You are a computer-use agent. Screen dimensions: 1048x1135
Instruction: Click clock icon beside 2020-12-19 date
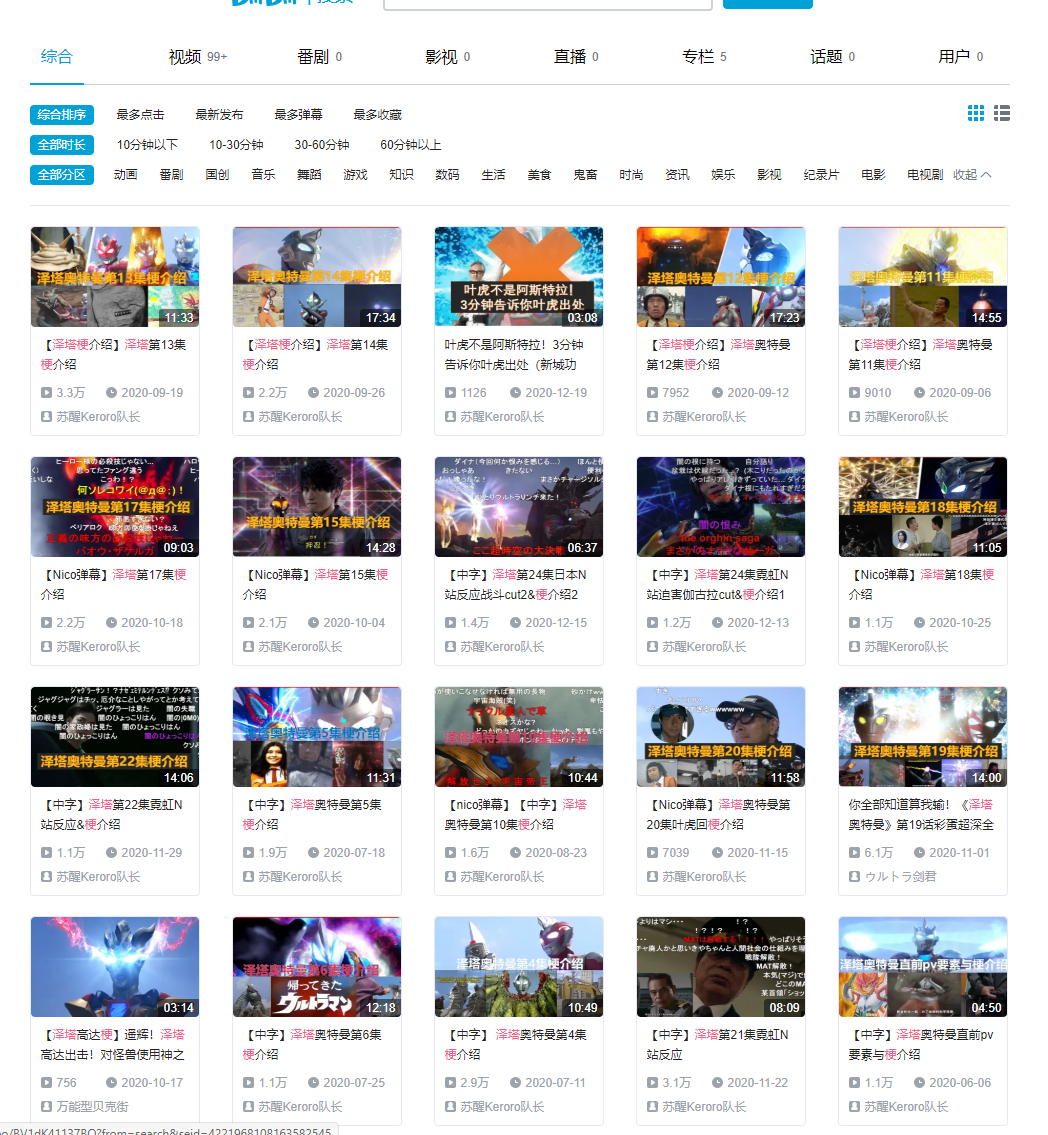click(x=515, y=392)
